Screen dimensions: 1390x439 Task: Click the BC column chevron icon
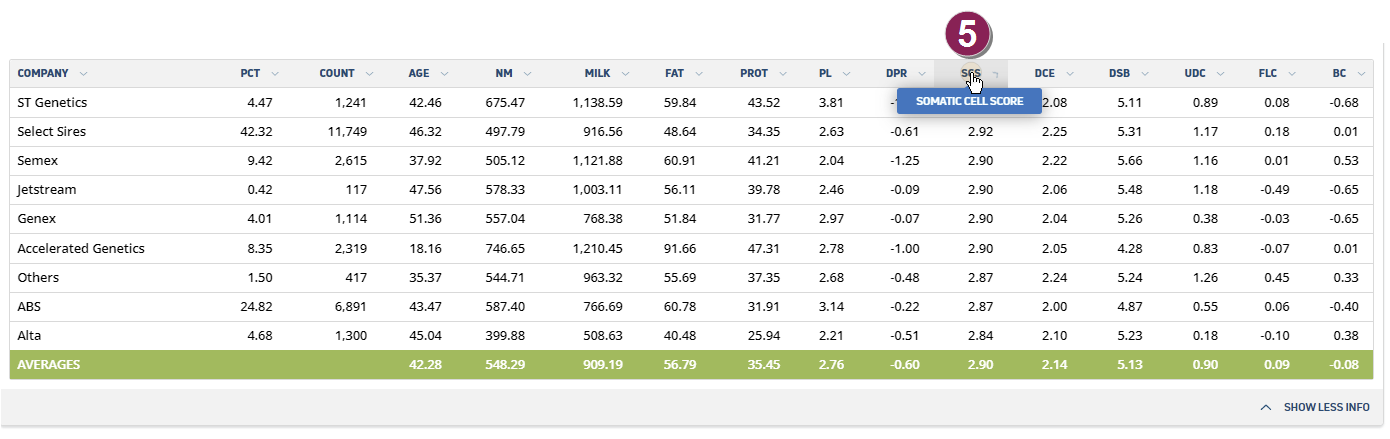(x=1367, y=74)
